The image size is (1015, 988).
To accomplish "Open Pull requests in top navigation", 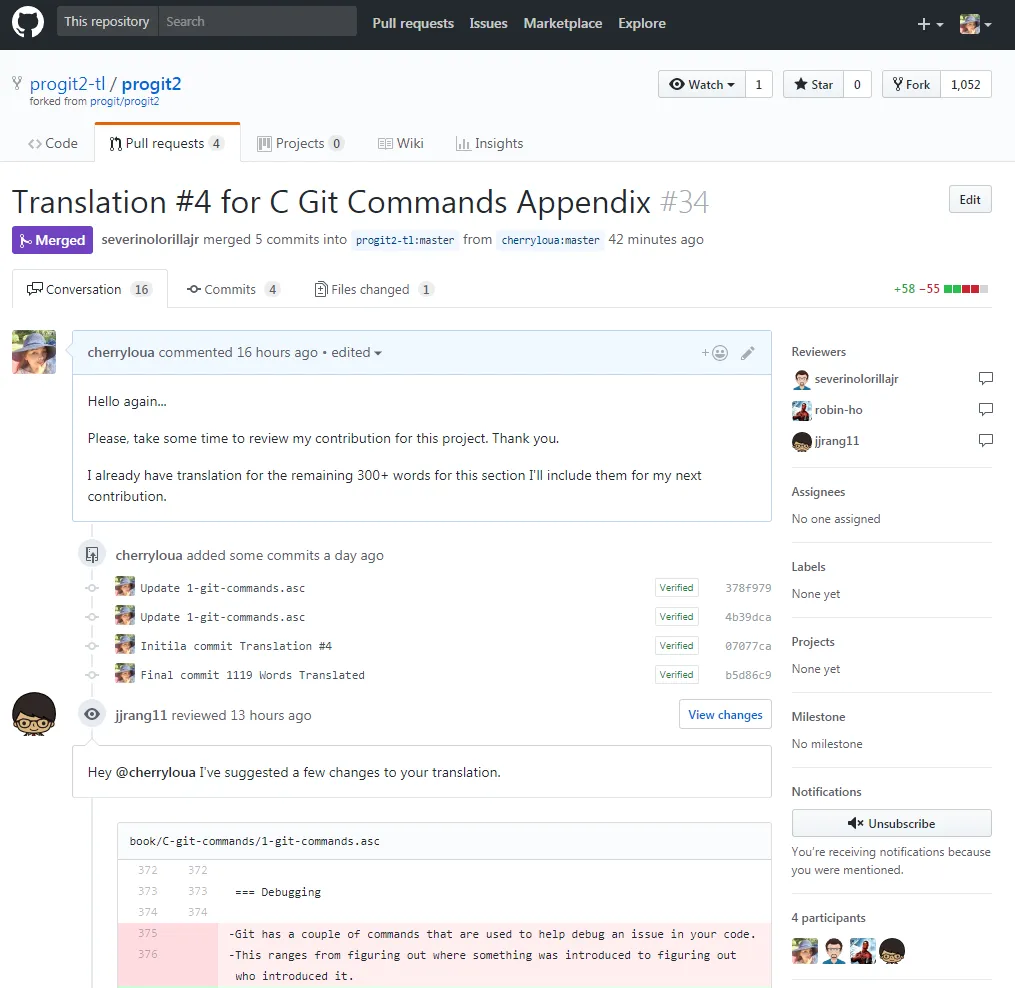I will [x=413, y=23].
